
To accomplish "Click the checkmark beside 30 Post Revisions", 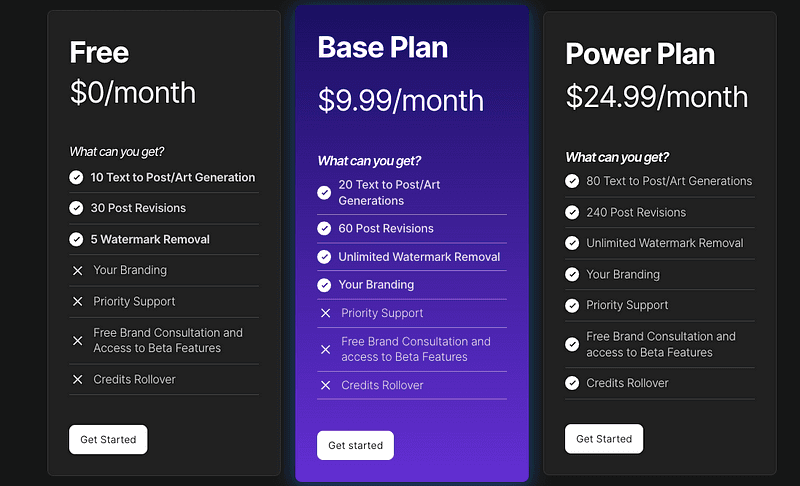I will (76, 208).
